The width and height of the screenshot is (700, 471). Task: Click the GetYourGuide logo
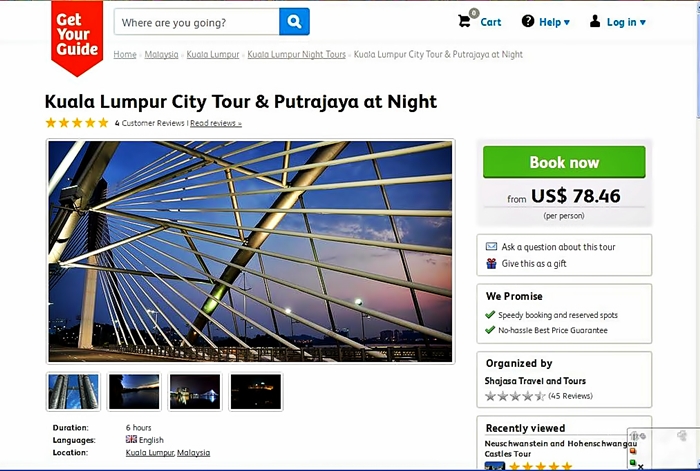point(77,36)
